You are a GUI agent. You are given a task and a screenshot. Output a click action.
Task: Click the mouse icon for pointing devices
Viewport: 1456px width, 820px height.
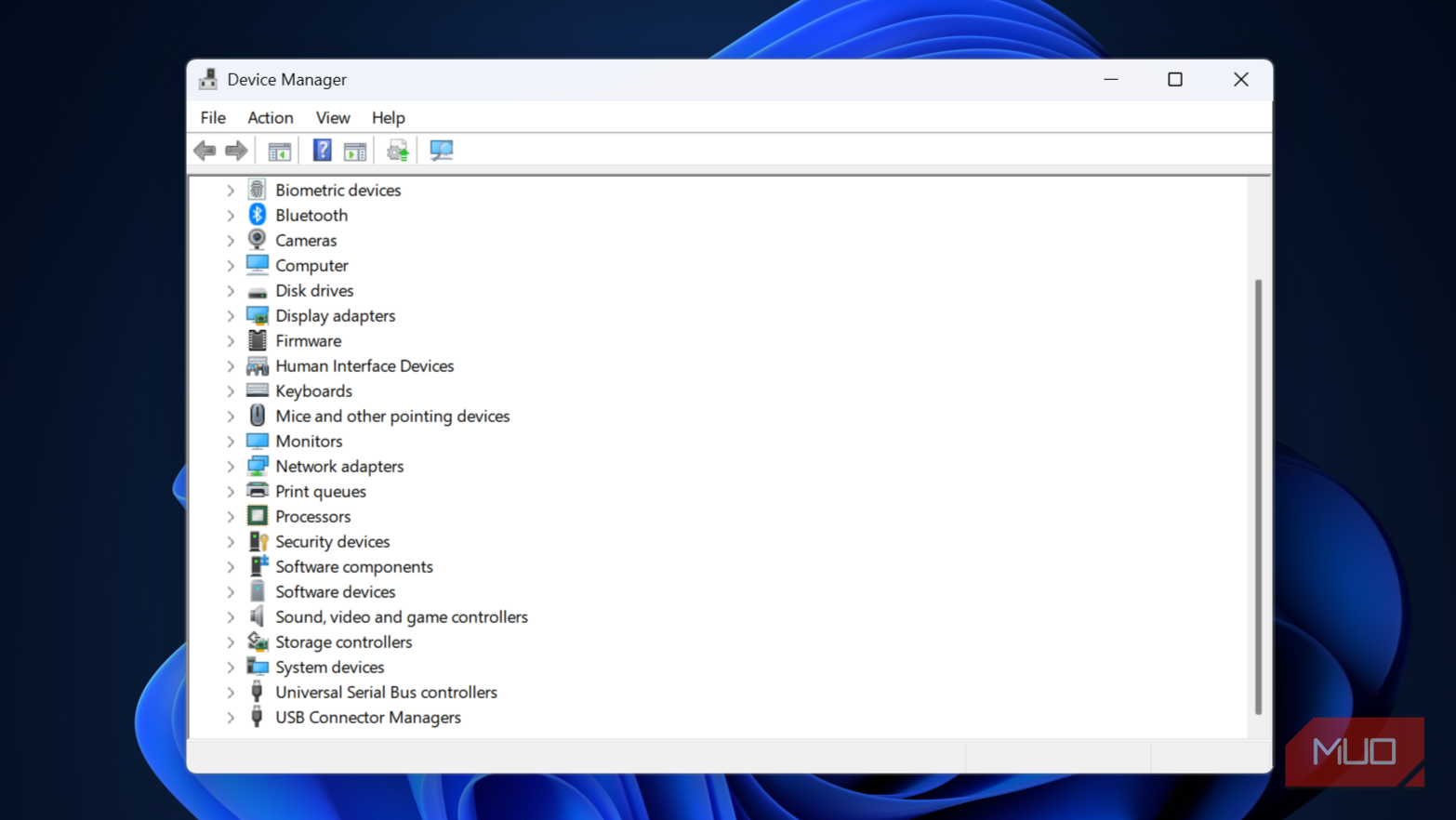(x=258, y=416)
